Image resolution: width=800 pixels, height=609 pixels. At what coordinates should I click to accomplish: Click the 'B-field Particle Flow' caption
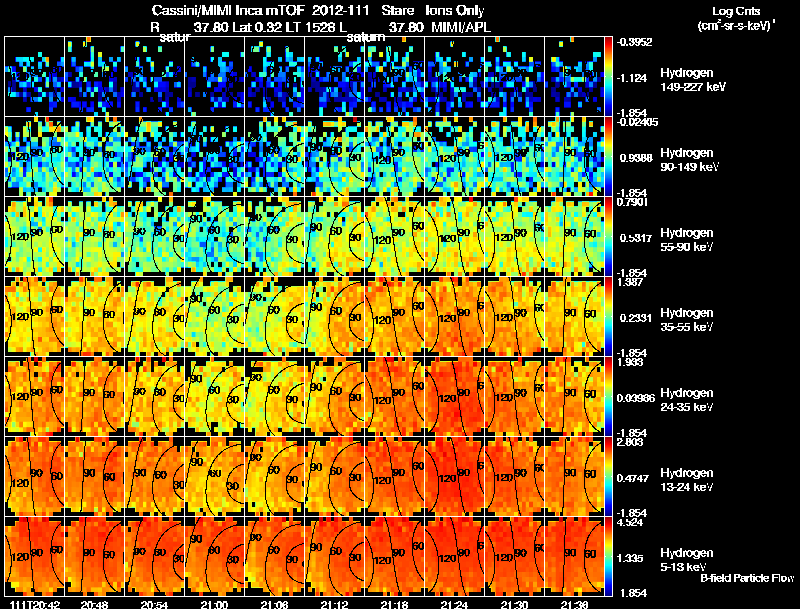tap(747, 578)
